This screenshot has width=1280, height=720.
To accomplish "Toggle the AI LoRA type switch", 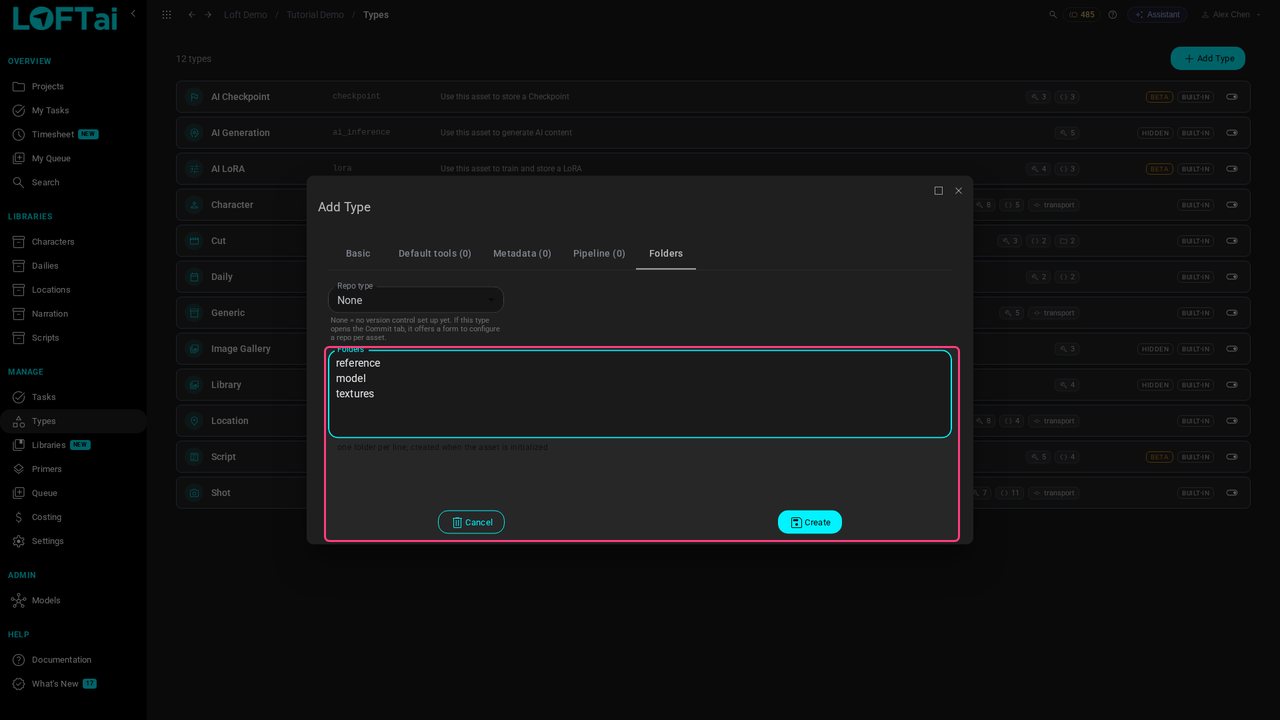I will 1232,169.
